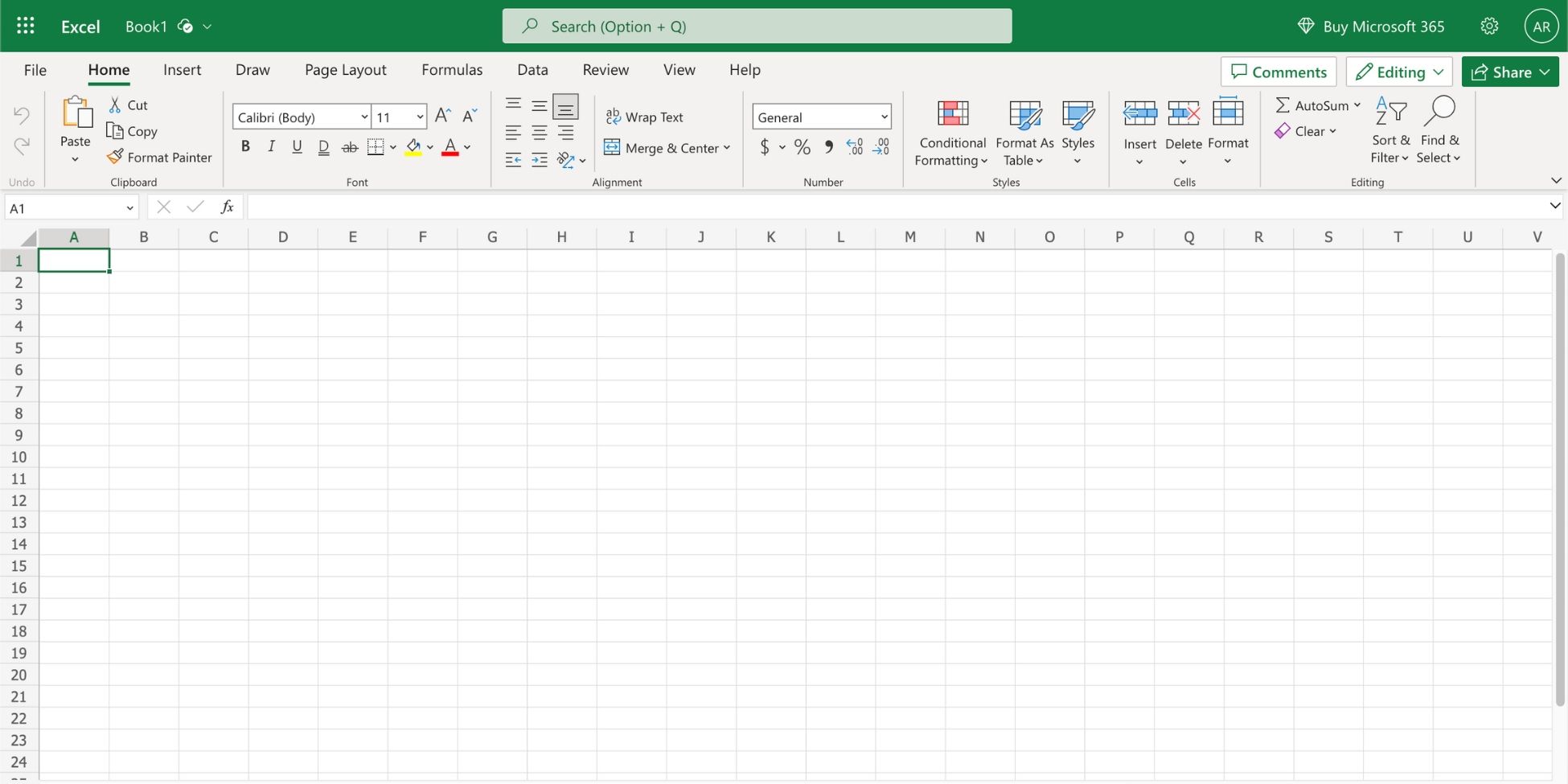Decrease the cell indent
Screen dimensions: 1568x784
tap(513, 160)
